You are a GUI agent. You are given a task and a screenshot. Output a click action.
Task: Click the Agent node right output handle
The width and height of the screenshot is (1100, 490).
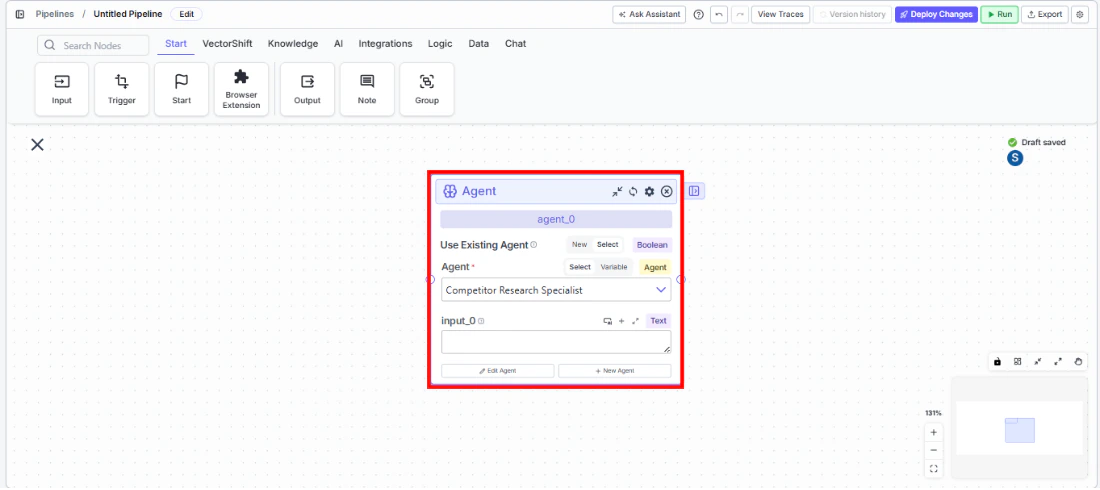coord(680,279)
